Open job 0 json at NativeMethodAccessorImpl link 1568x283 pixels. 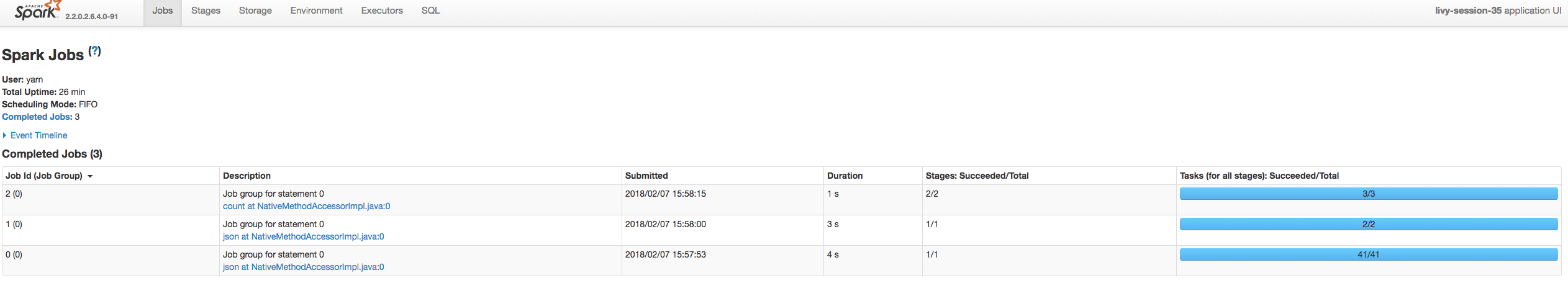(x=303, y=267)
